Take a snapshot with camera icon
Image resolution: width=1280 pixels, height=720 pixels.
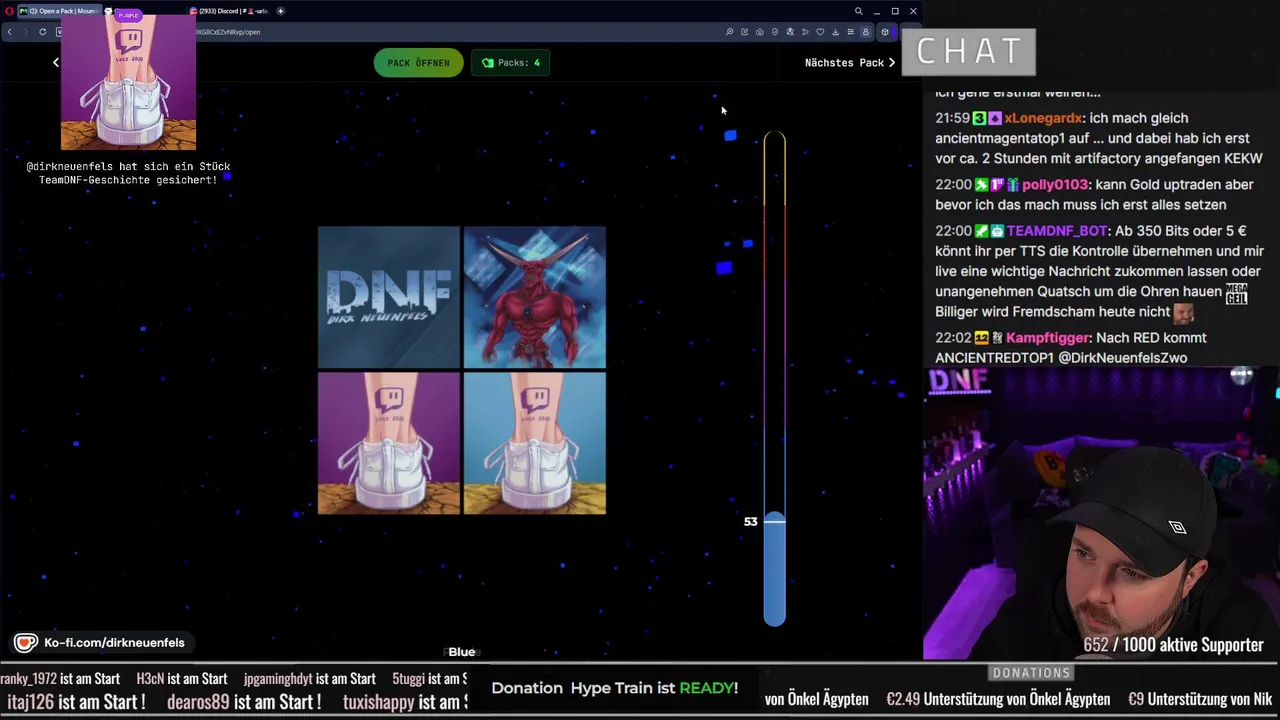point(760,32)
